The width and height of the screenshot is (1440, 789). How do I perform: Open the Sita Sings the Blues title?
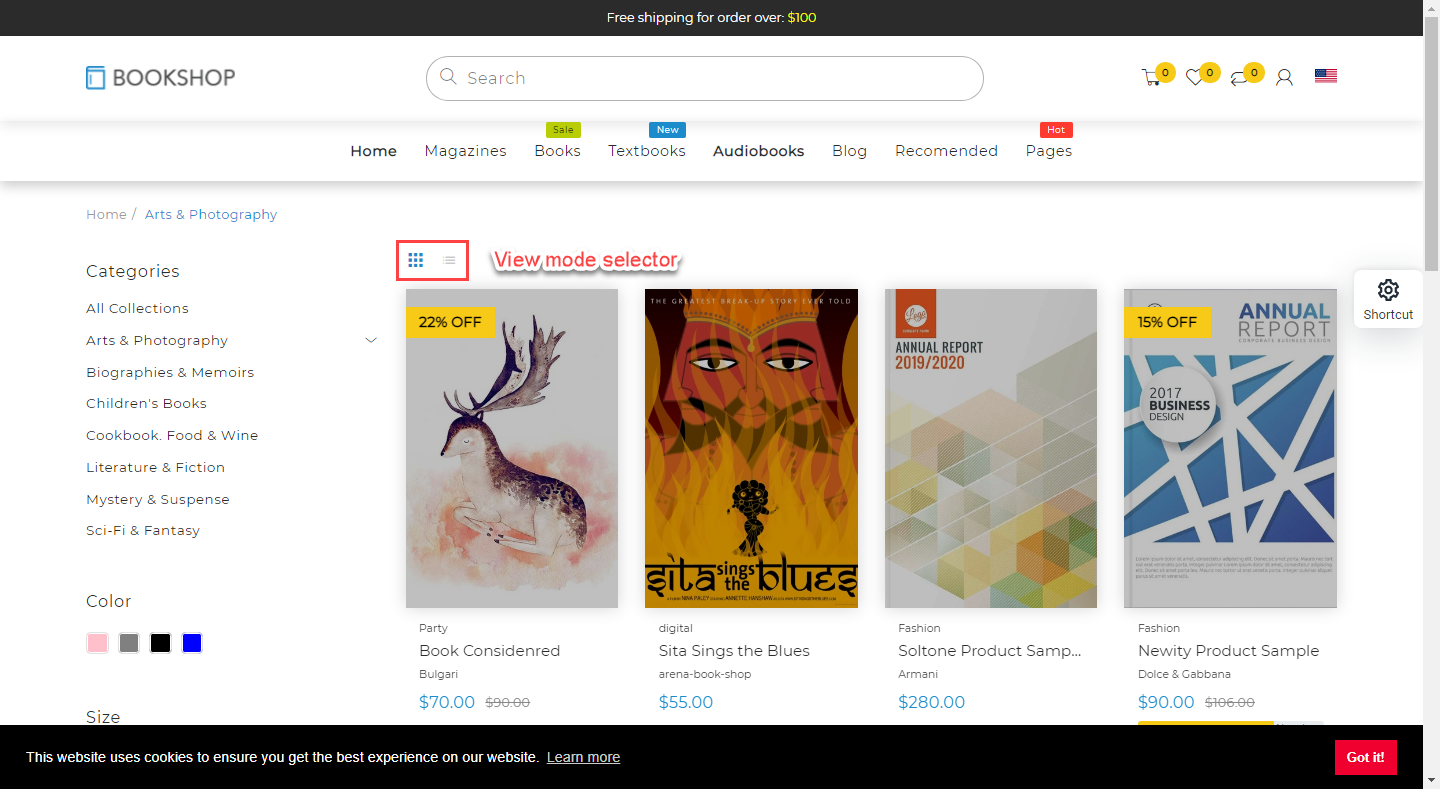coord(734,651)
